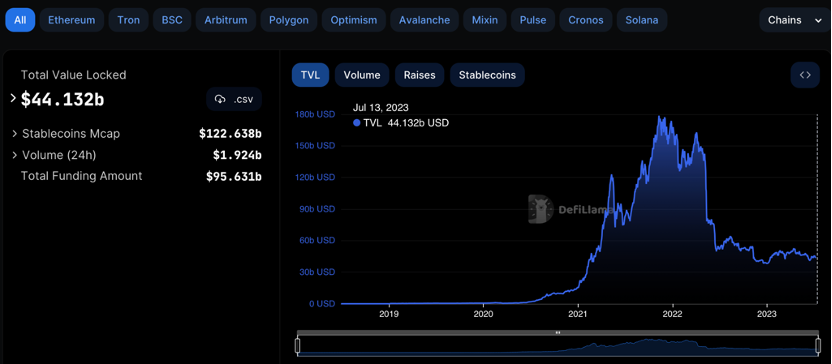The image size is (832, 364).
Task: Show the TVL chart
Action: (310, 75)
